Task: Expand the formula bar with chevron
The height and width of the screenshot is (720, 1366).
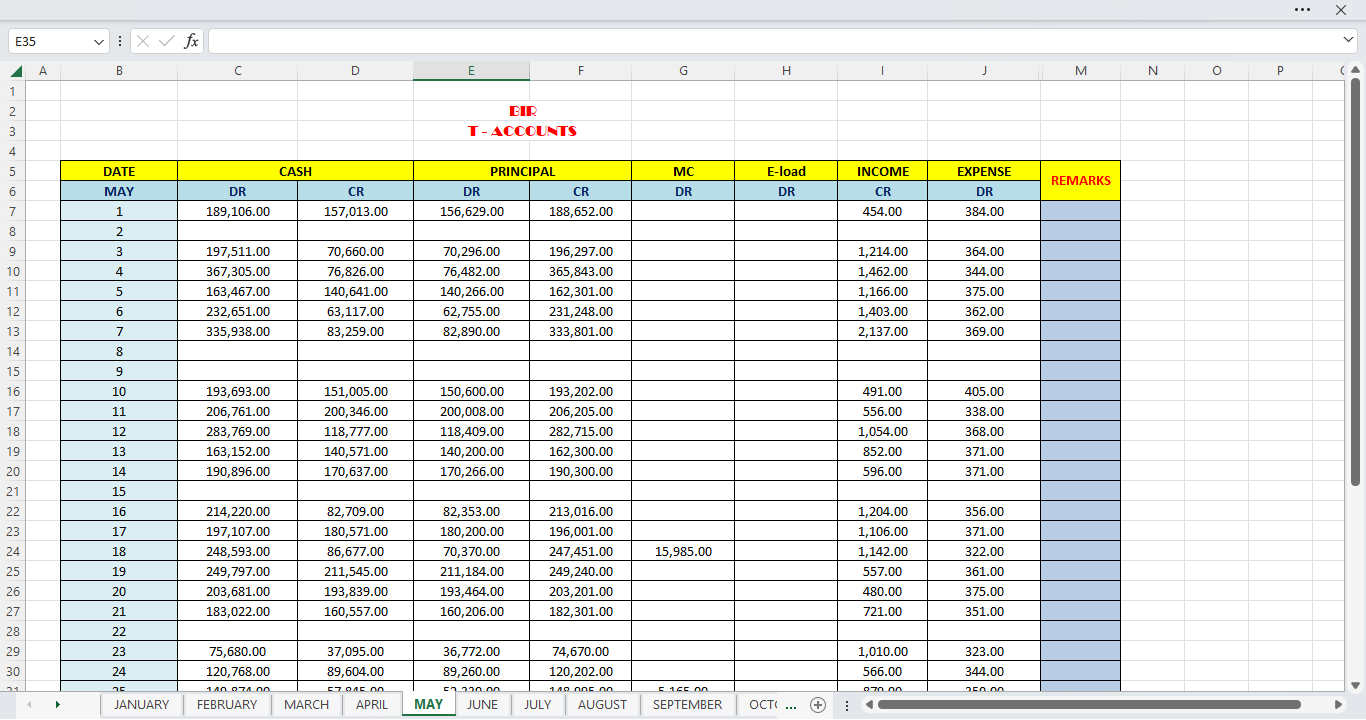Action: point(1349,40)
